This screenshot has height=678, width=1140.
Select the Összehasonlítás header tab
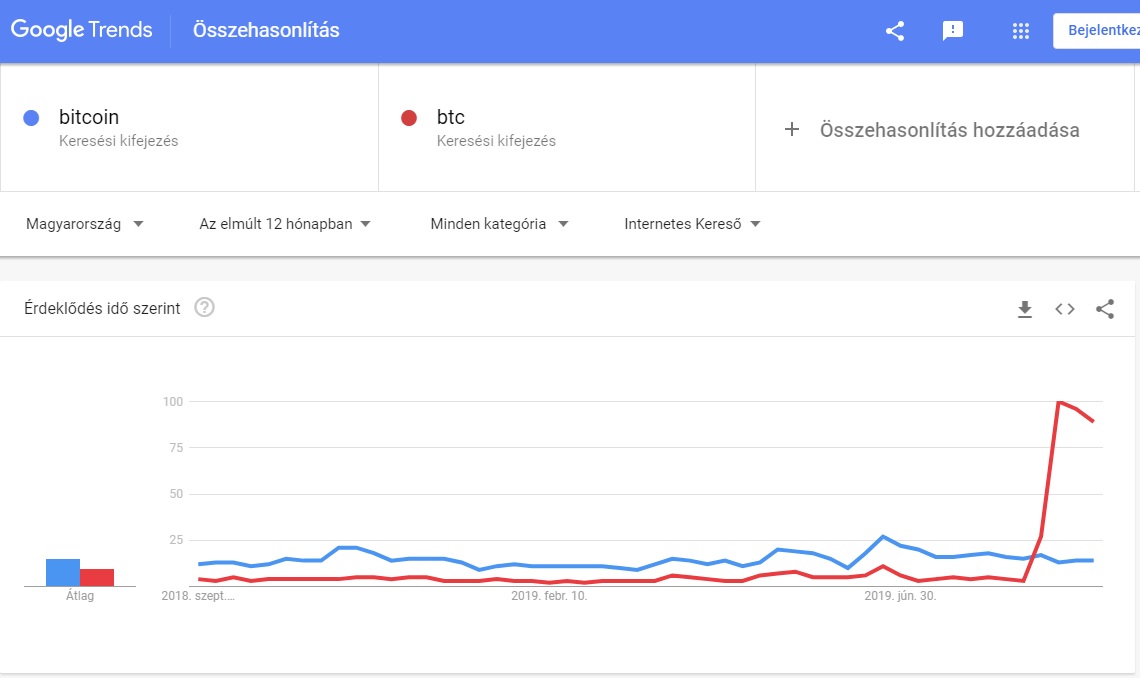(x=266, y=30)
